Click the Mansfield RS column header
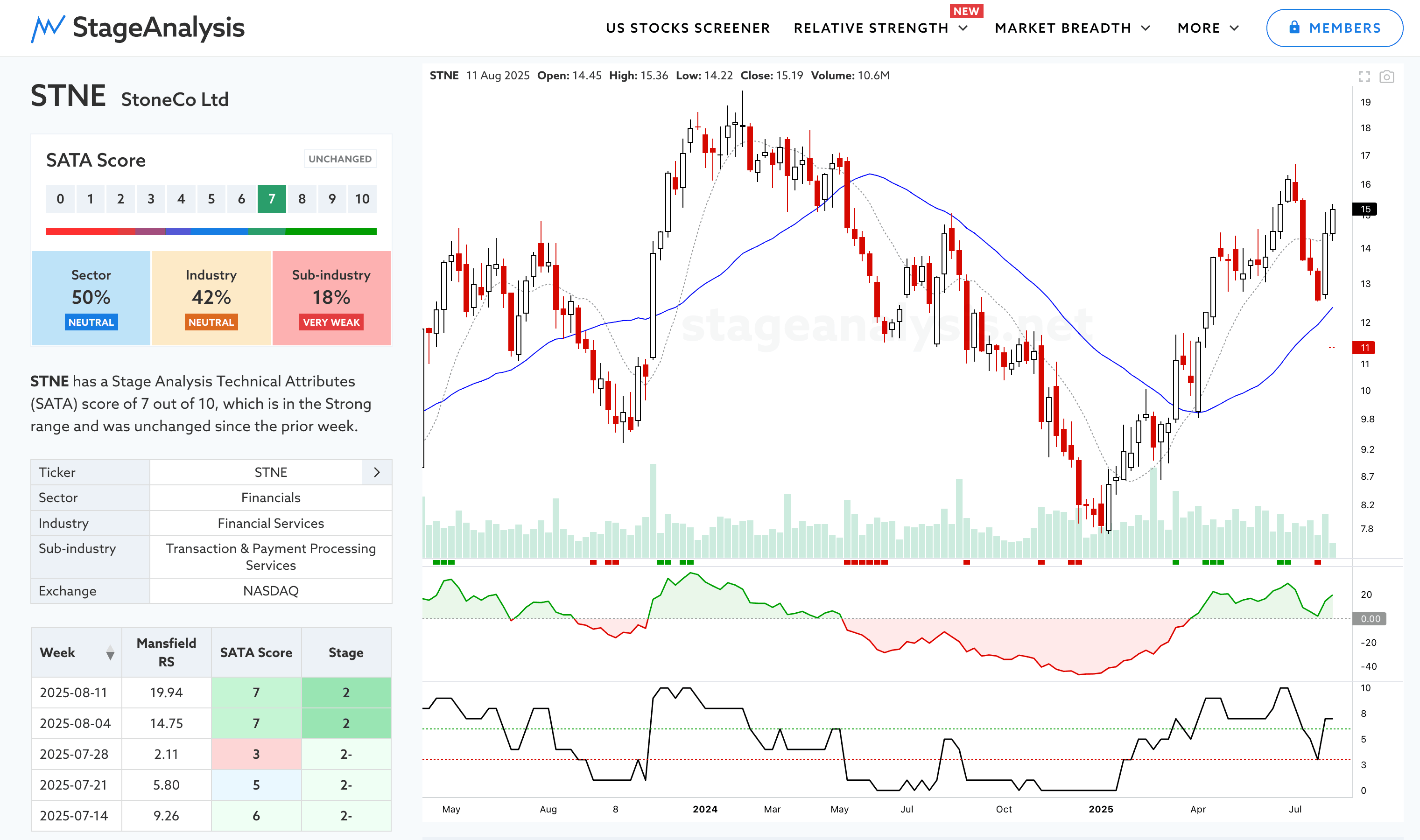 point(167,653)
